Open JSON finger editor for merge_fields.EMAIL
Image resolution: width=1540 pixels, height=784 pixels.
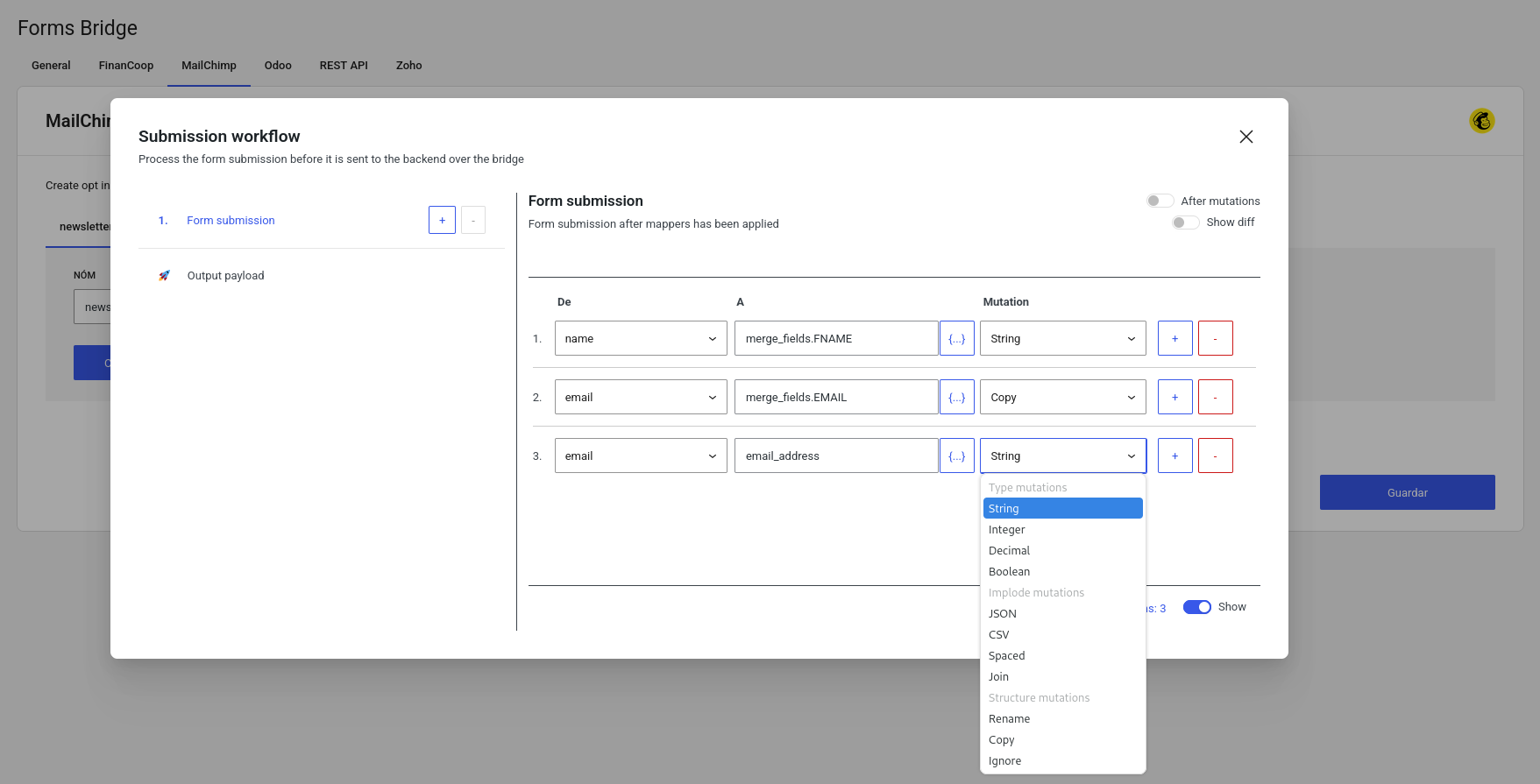pos(956,397)
